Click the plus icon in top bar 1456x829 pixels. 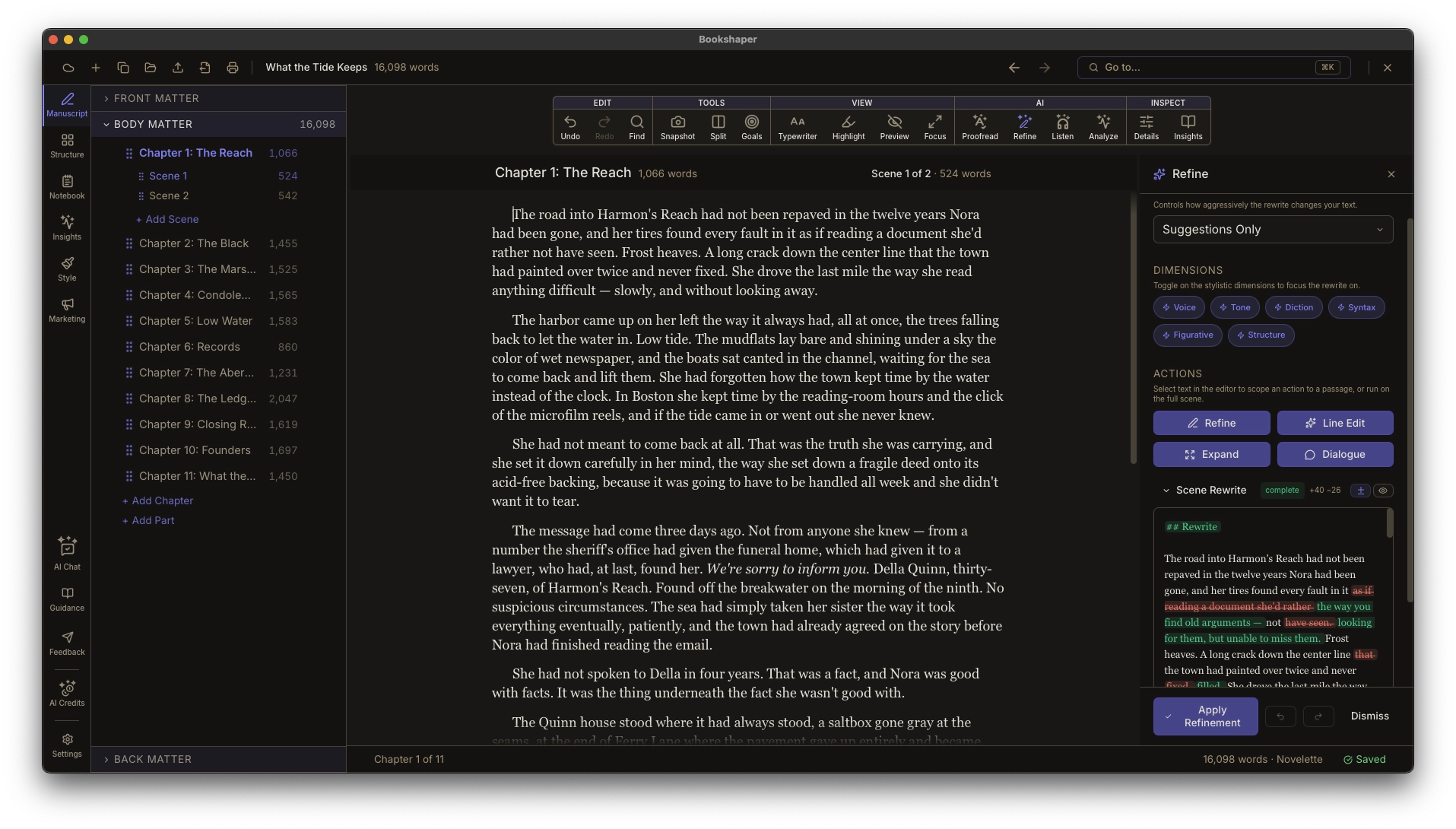(96, 68)
